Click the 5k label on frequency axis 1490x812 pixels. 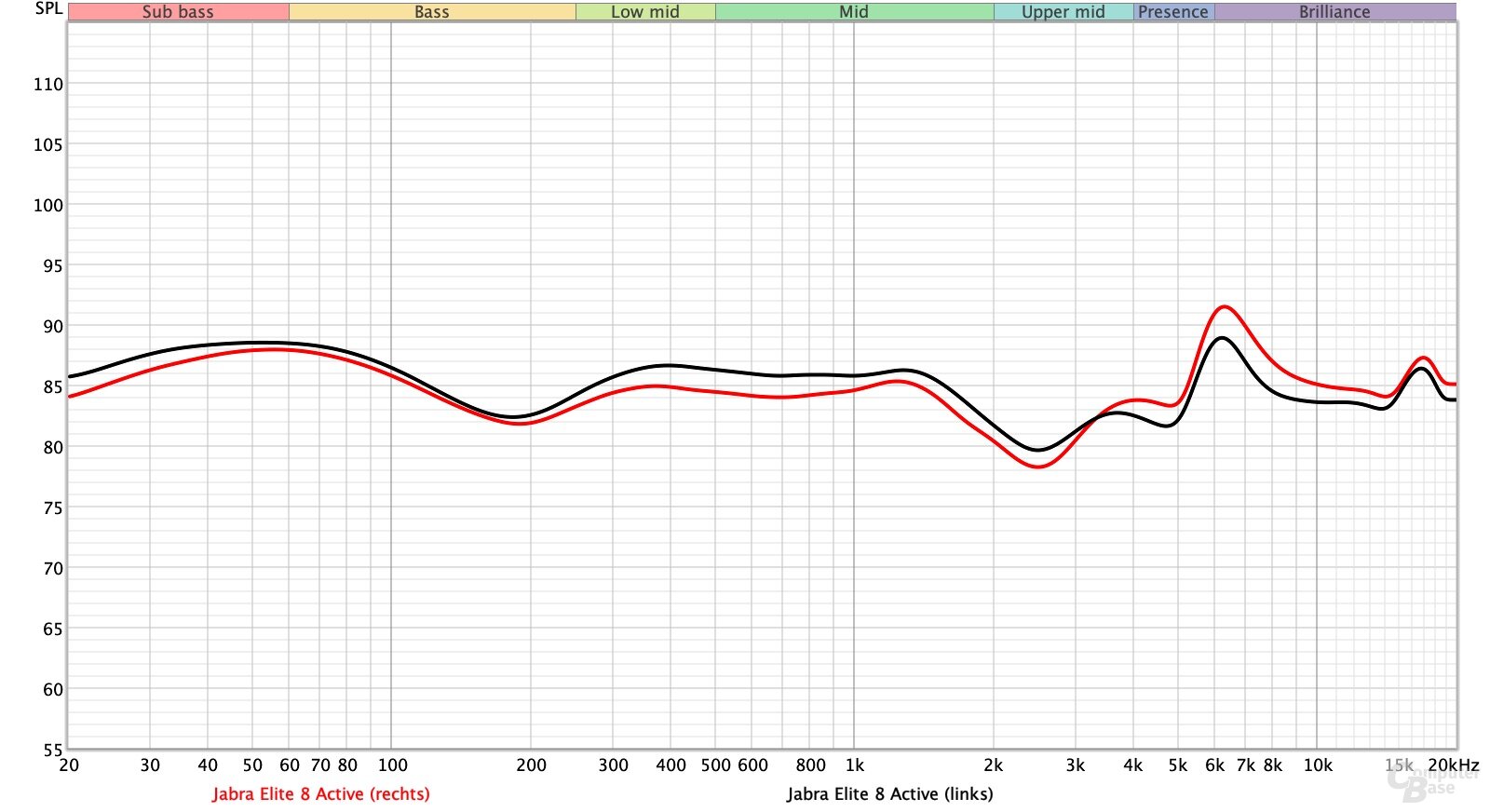click(x=1178, y=765)
